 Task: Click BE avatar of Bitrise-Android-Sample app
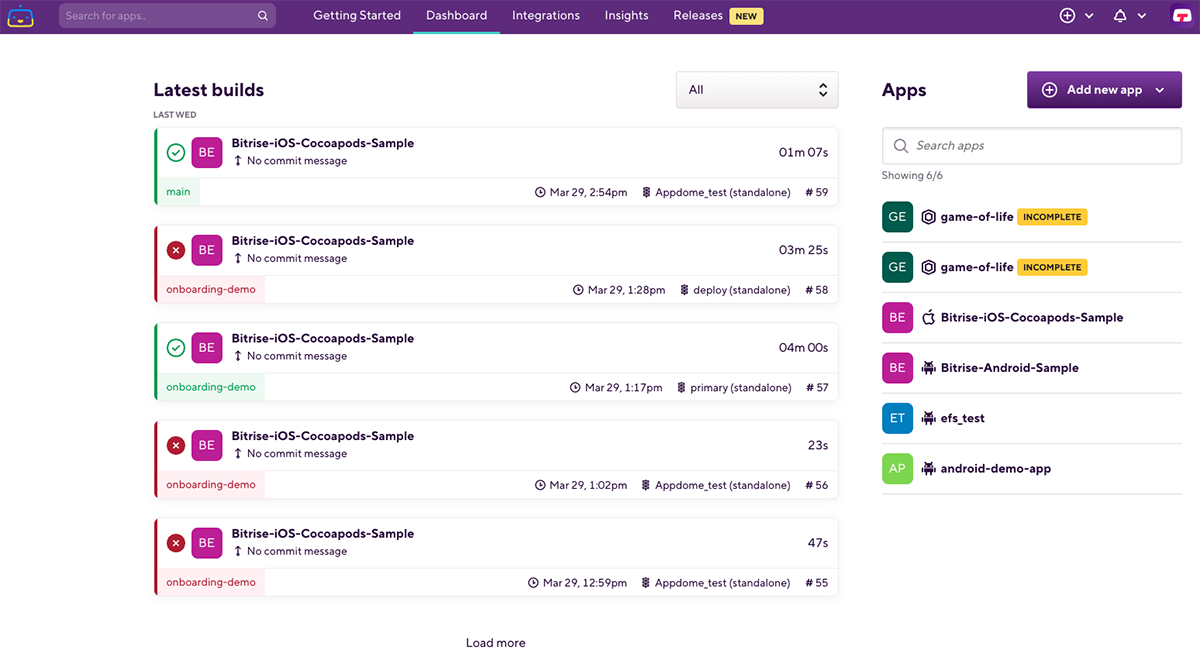pyautogui.click(x=897, y=368)
